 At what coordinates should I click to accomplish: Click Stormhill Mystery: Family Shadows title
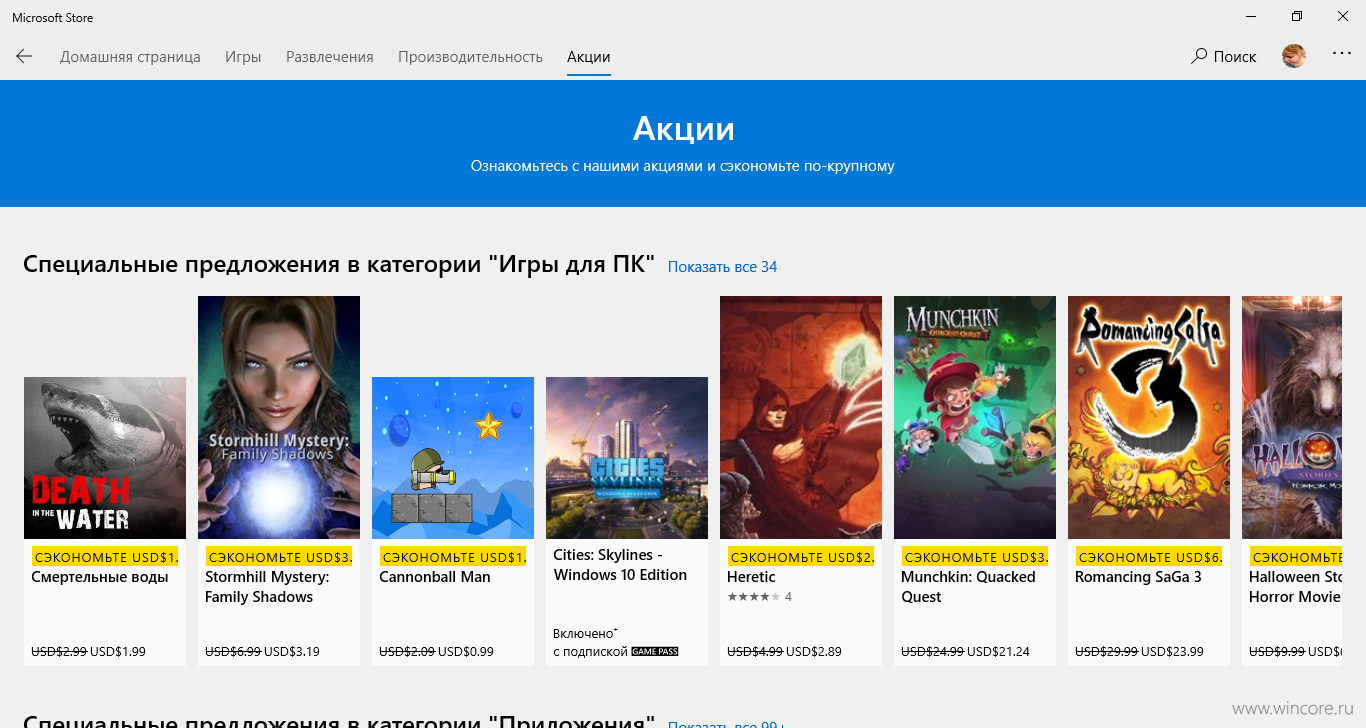(x=267, y=587)
